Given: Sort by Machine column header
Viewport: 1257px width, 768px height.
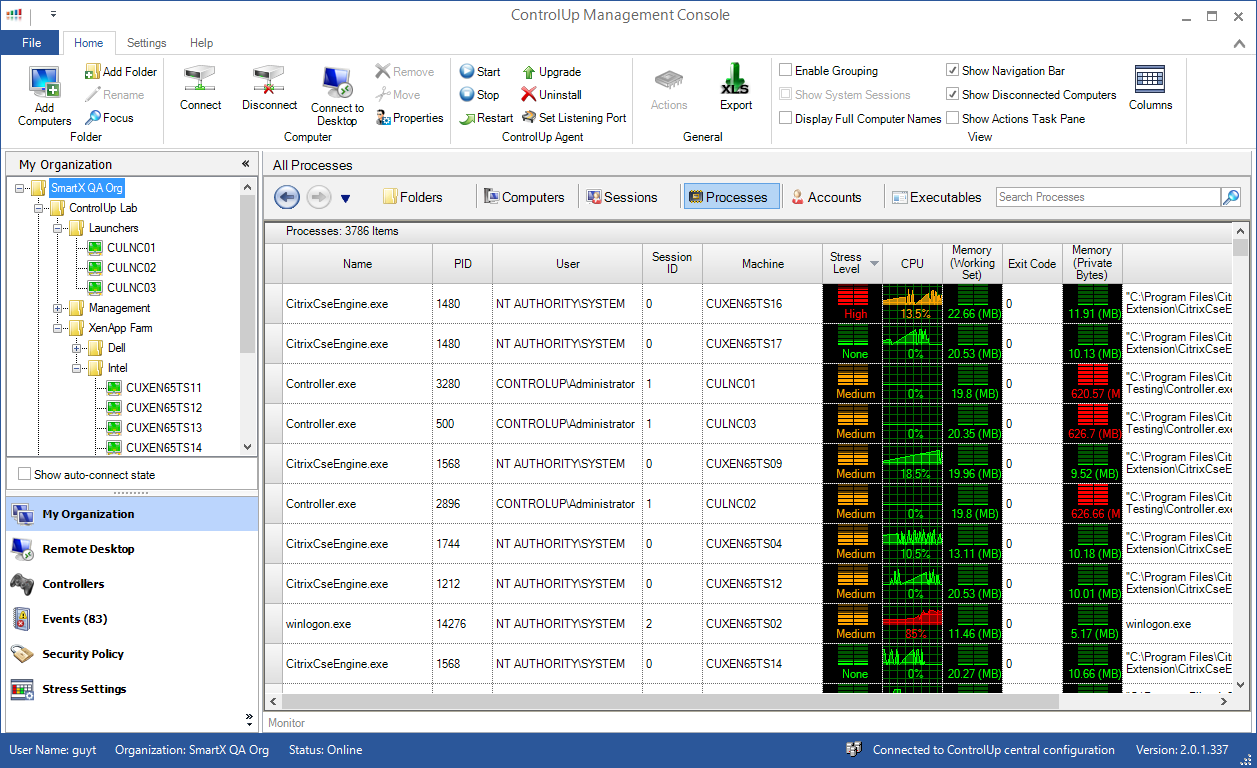Looking at the screenshot, I should [762, 263].
